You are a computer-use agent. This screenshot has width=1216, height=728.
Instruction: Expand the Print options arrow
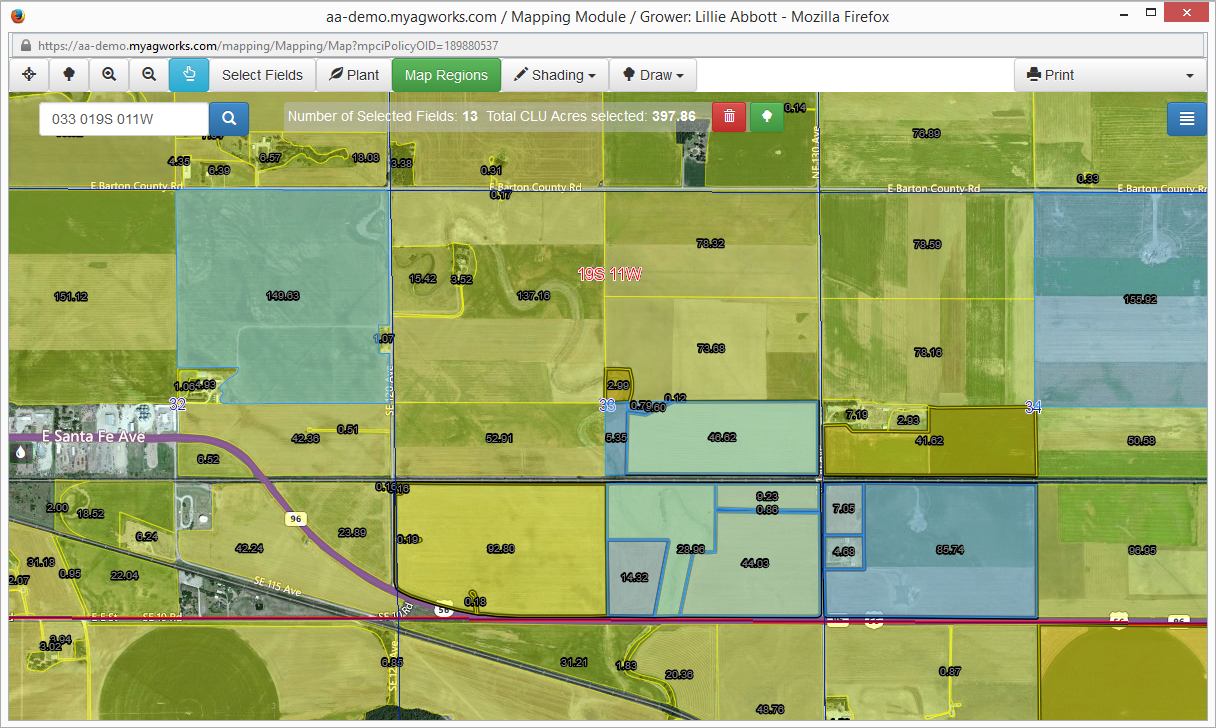point(1189,75)
